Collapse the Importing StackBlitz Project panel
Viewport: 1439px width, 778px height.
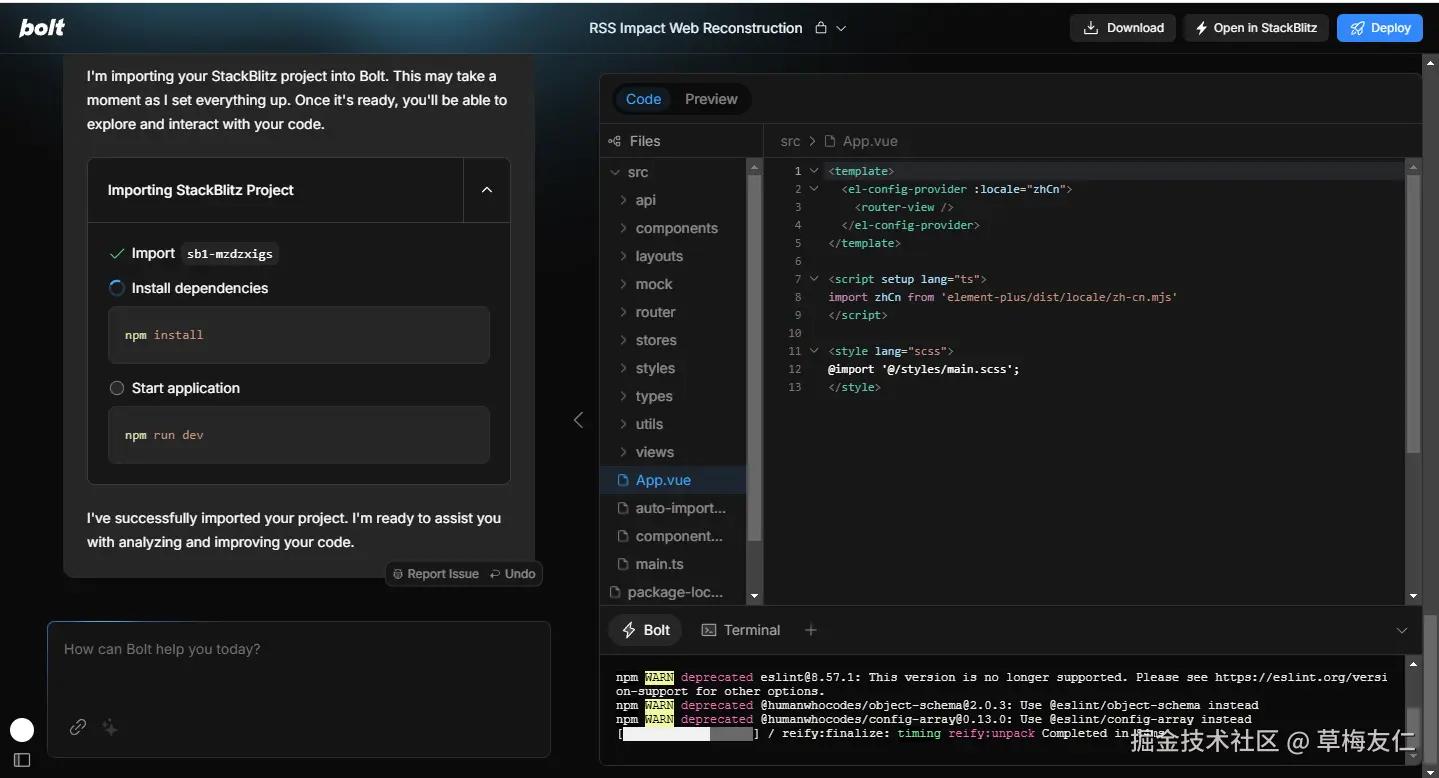487,190
